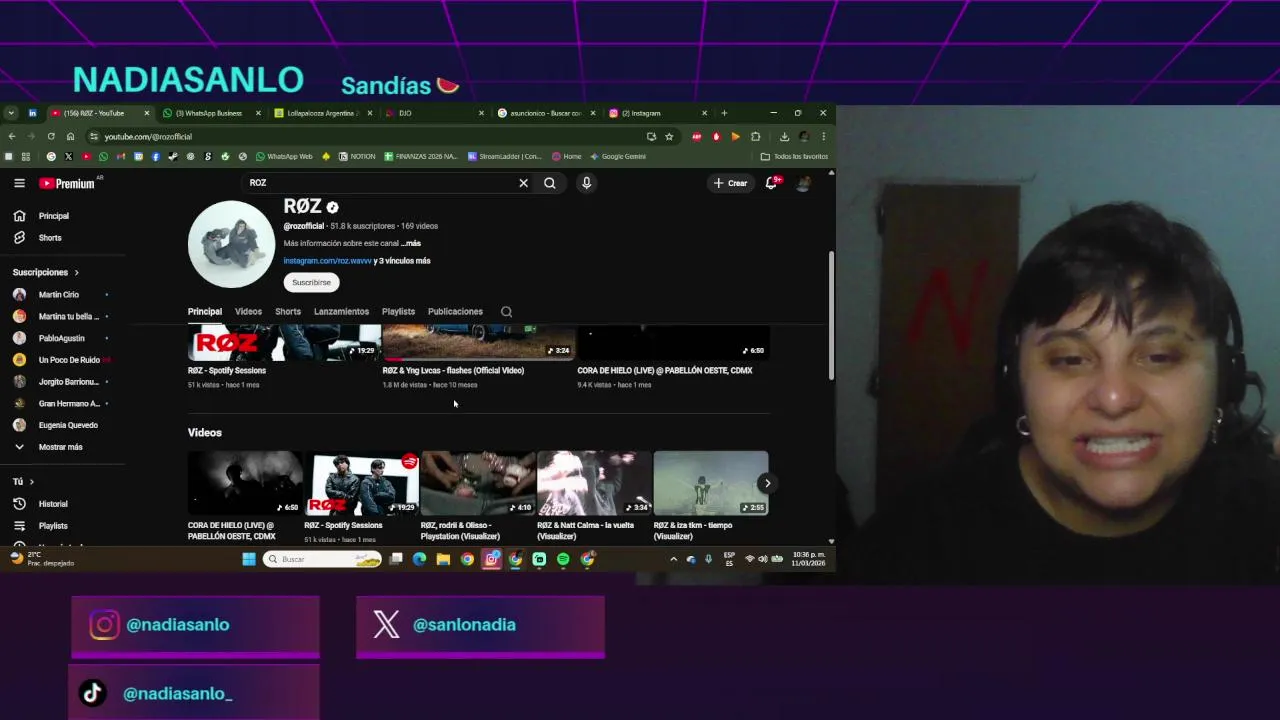Clear the ROZ search text
The image size is (1280, 720).
pos(523,183)
